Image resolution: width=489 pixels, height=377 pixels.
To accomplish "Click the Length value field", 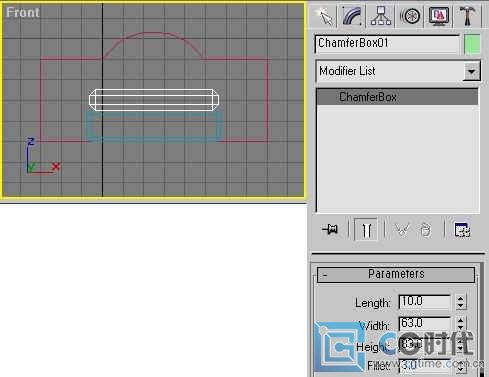I will tap(424, 302).
